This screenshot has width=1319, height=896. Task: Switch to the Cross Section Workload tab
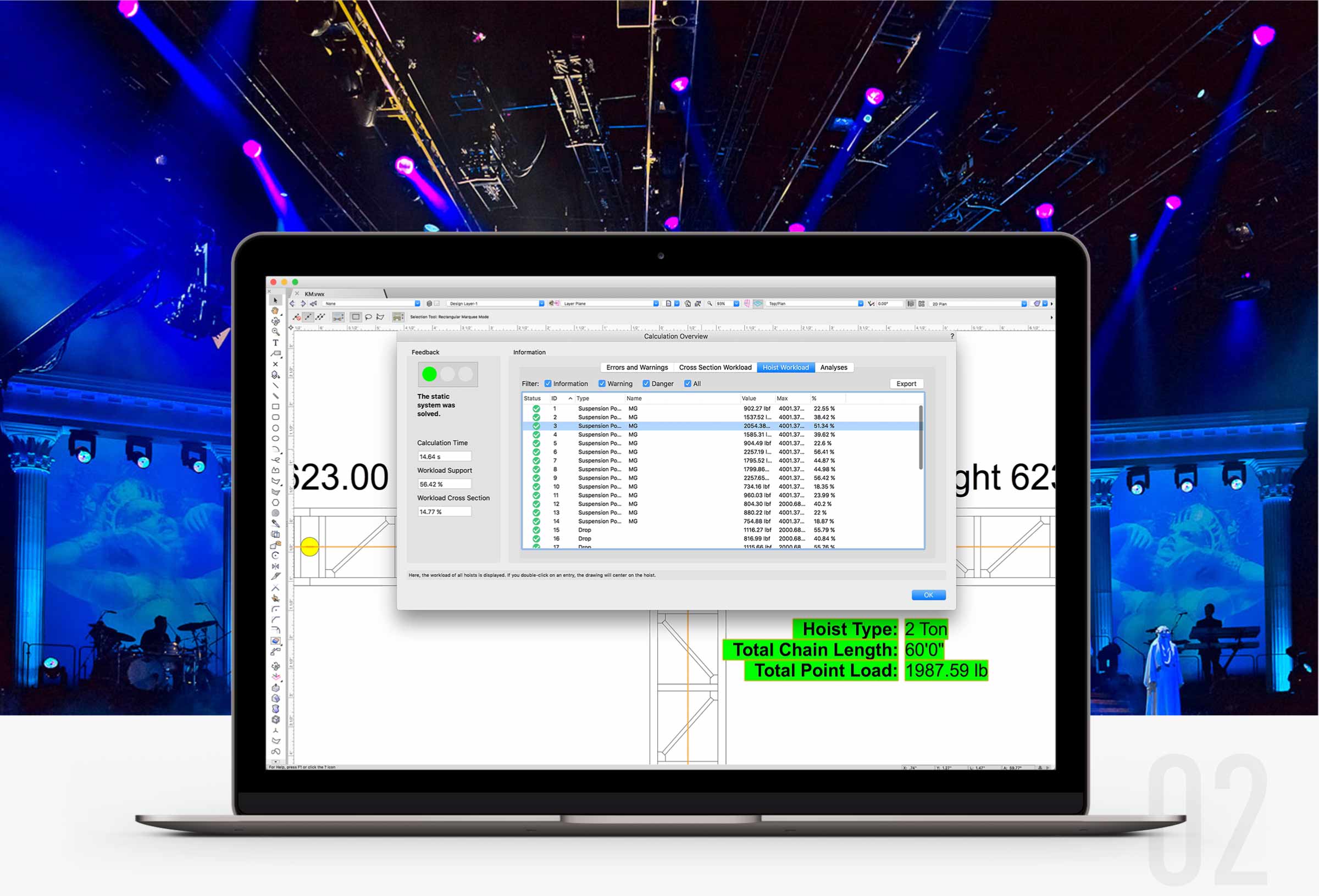click(714, 368)
